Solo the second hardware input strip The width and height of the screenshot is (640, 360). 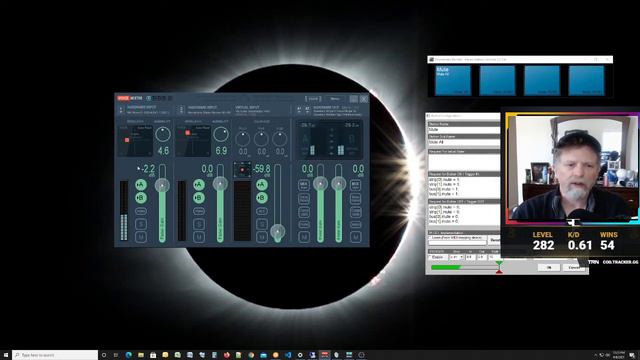point(199,224)
